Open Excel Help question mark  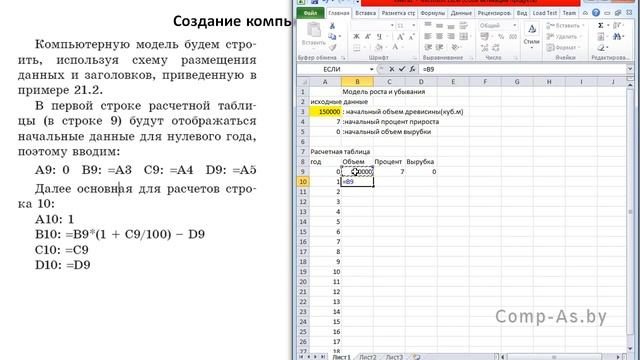tap(596, 13)
